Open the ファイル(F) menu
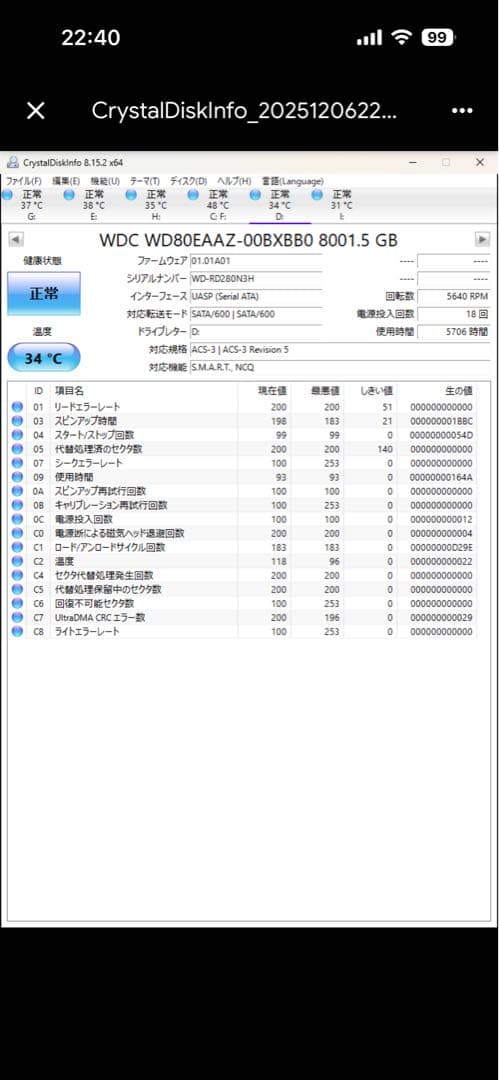 pos(23,181)
